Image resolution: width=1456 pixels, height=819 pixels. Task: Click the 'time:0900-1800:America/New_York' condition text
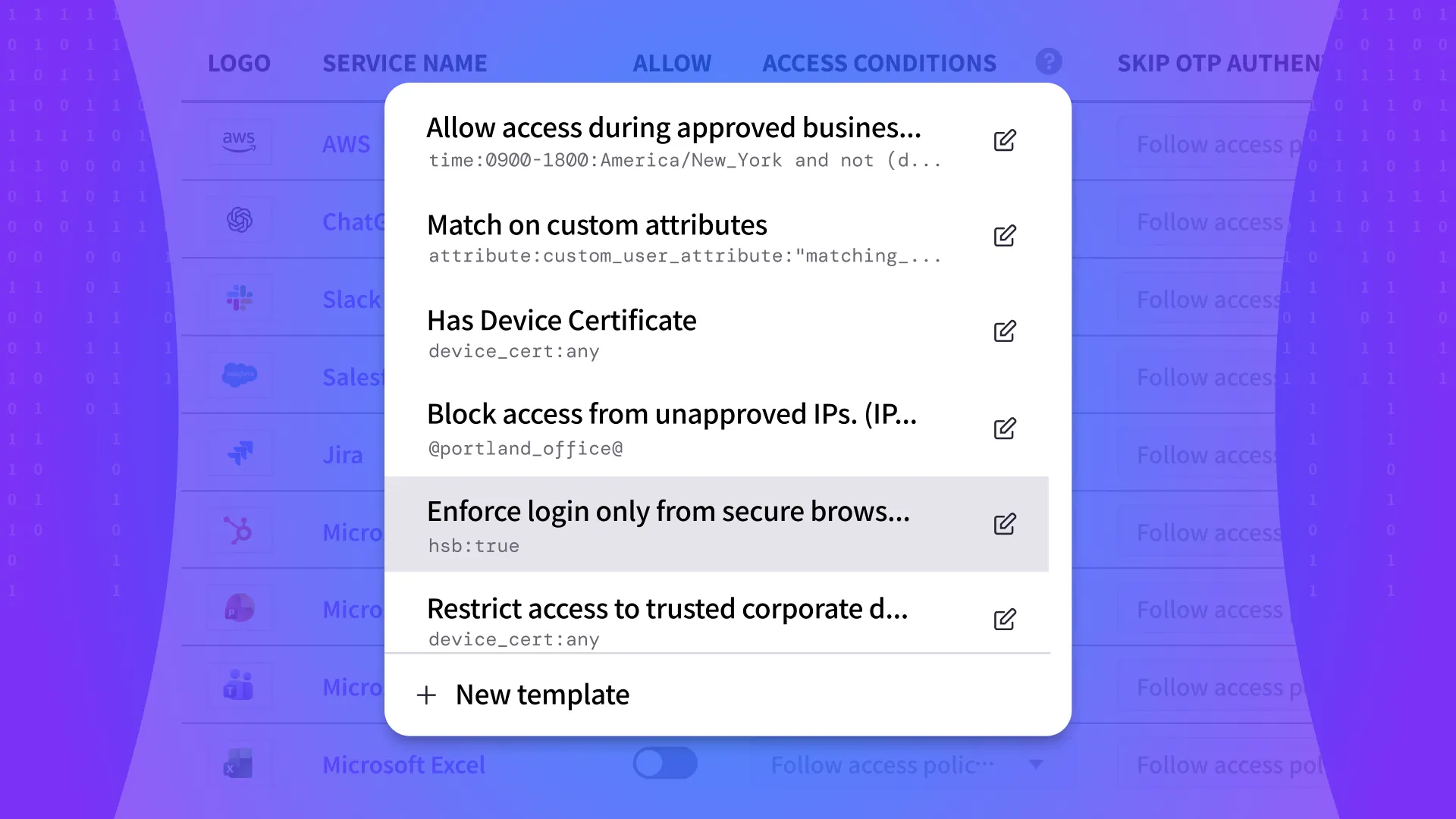(x=605, y=161)
